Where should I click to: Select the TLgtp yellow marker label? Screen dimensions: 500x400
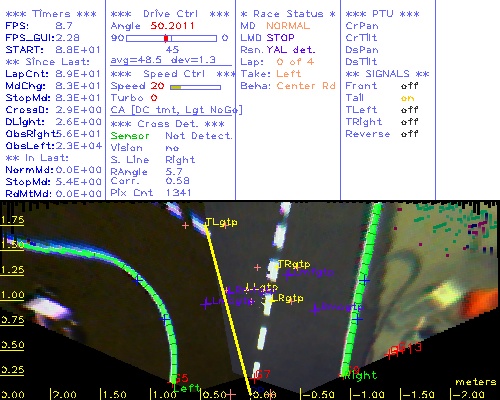(x=221, y=222)
